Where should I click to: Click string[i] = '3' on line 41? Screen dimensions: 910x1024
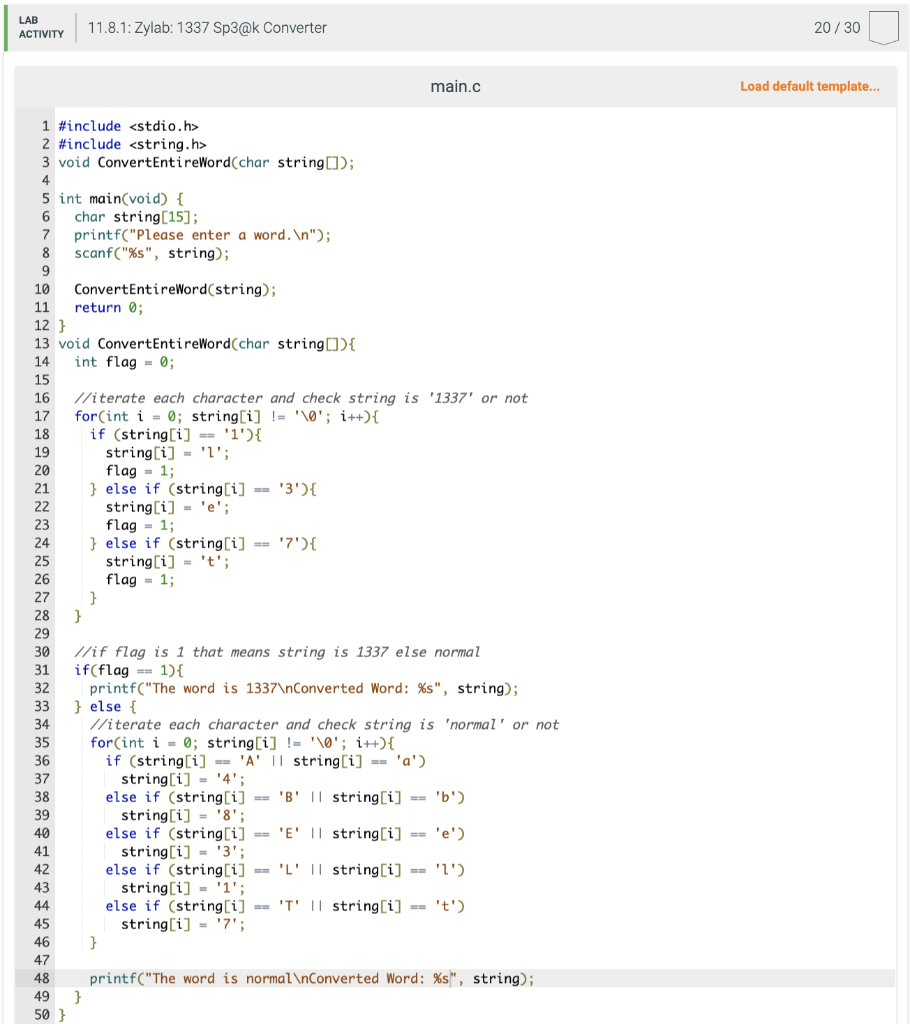(183, 852)
